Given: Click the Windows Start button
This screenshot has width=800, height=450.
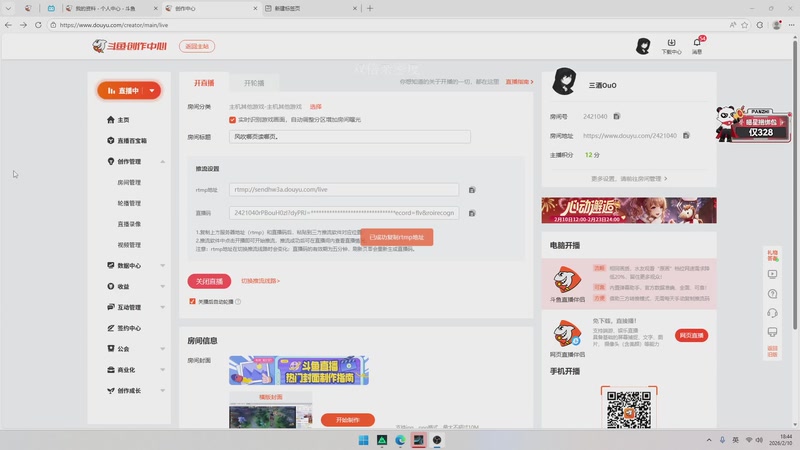Looking at the screenshot, I should pos(363,440).
